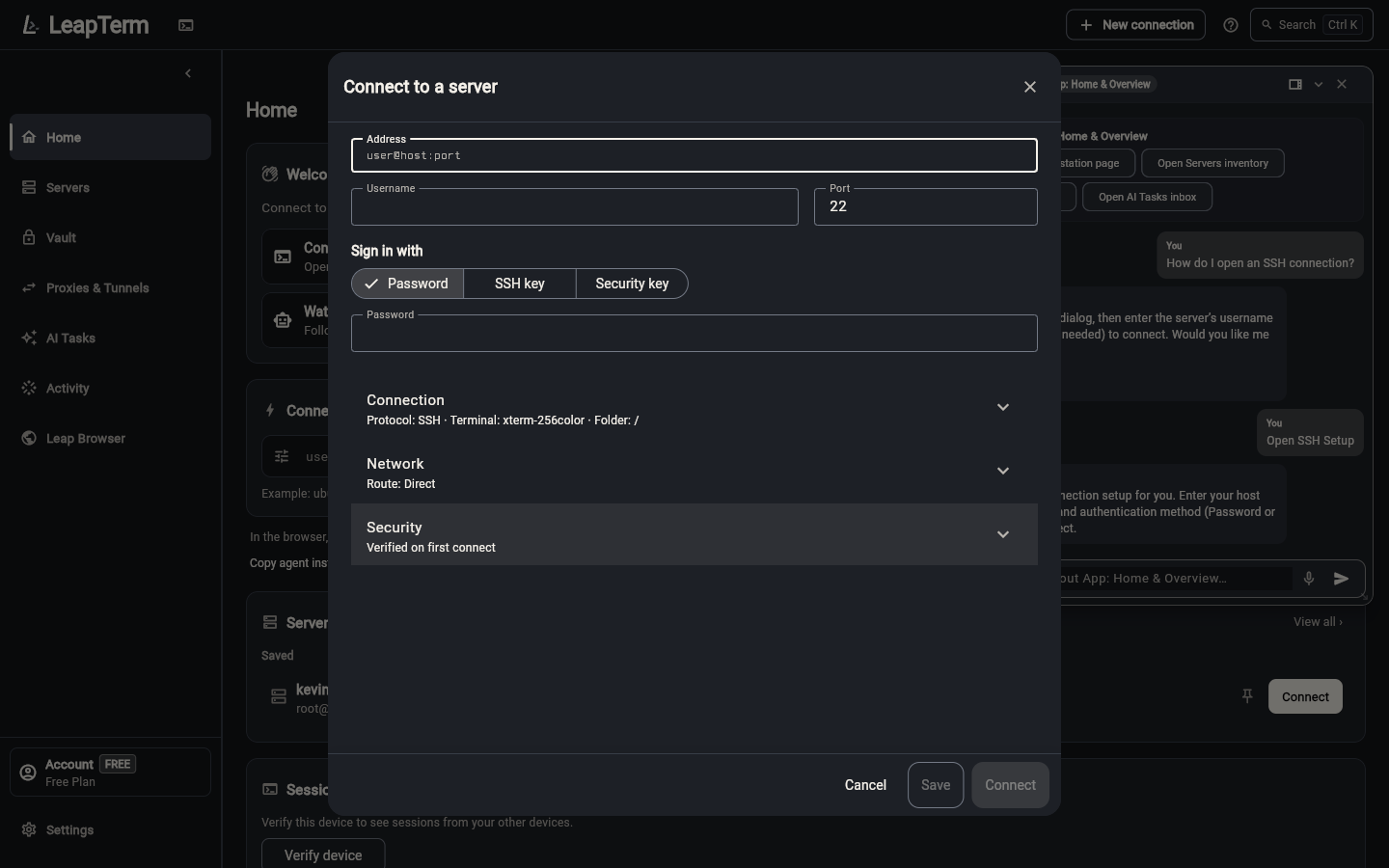Toggle side panel layout in assistant panel
The height and width of the screenshot is (868, 1389).
tap(1295, 84)
